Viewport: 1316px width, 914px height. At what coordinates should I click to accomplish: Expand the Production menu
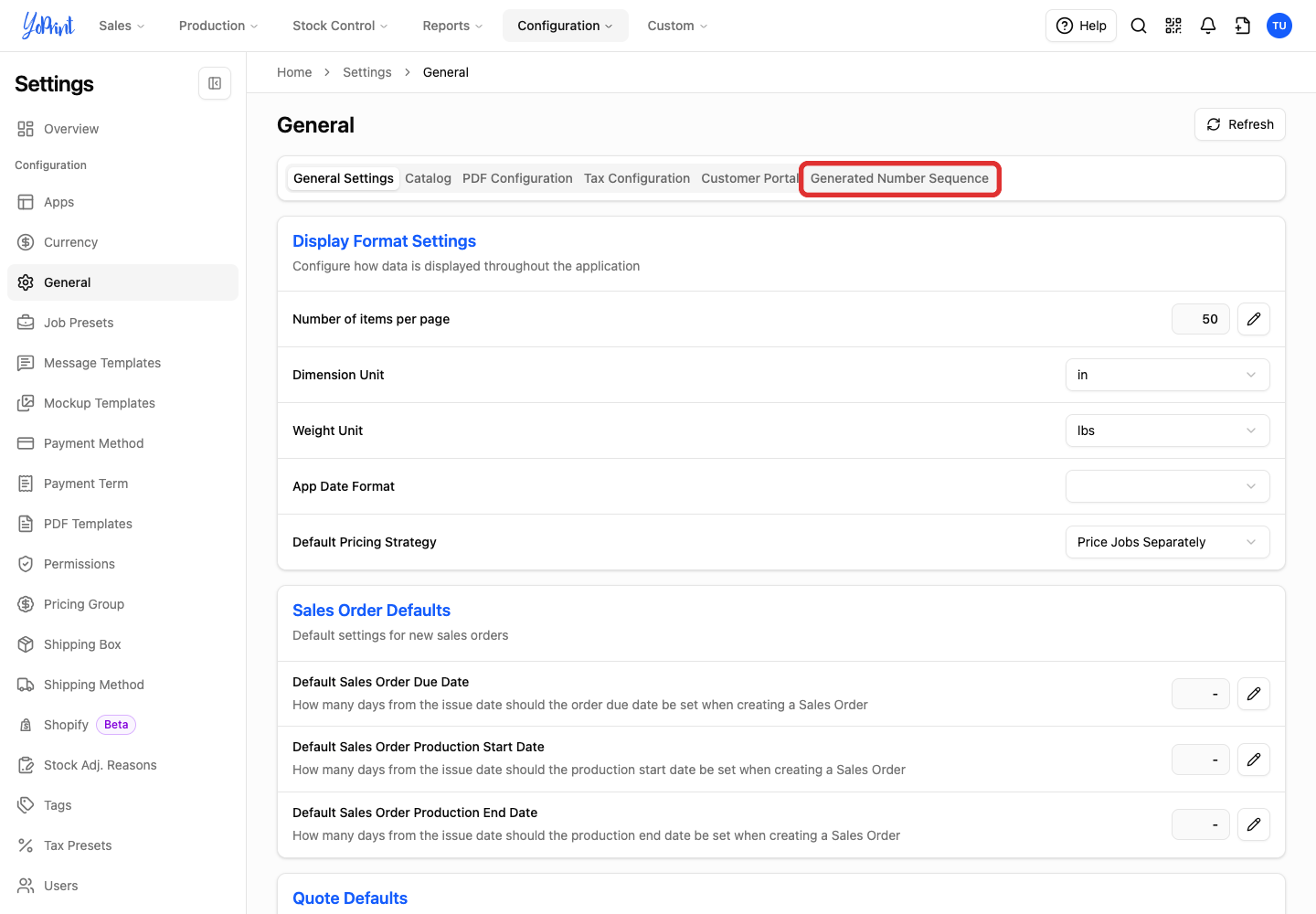[x=218, y=26]
